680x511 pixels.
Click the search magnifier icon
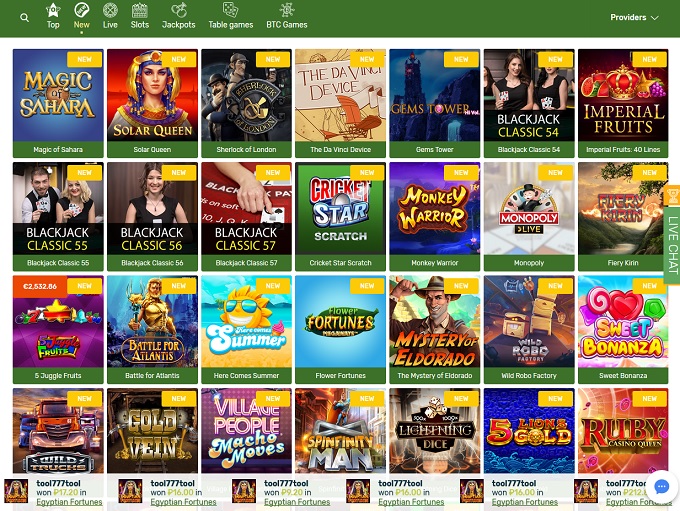point(24,18)
